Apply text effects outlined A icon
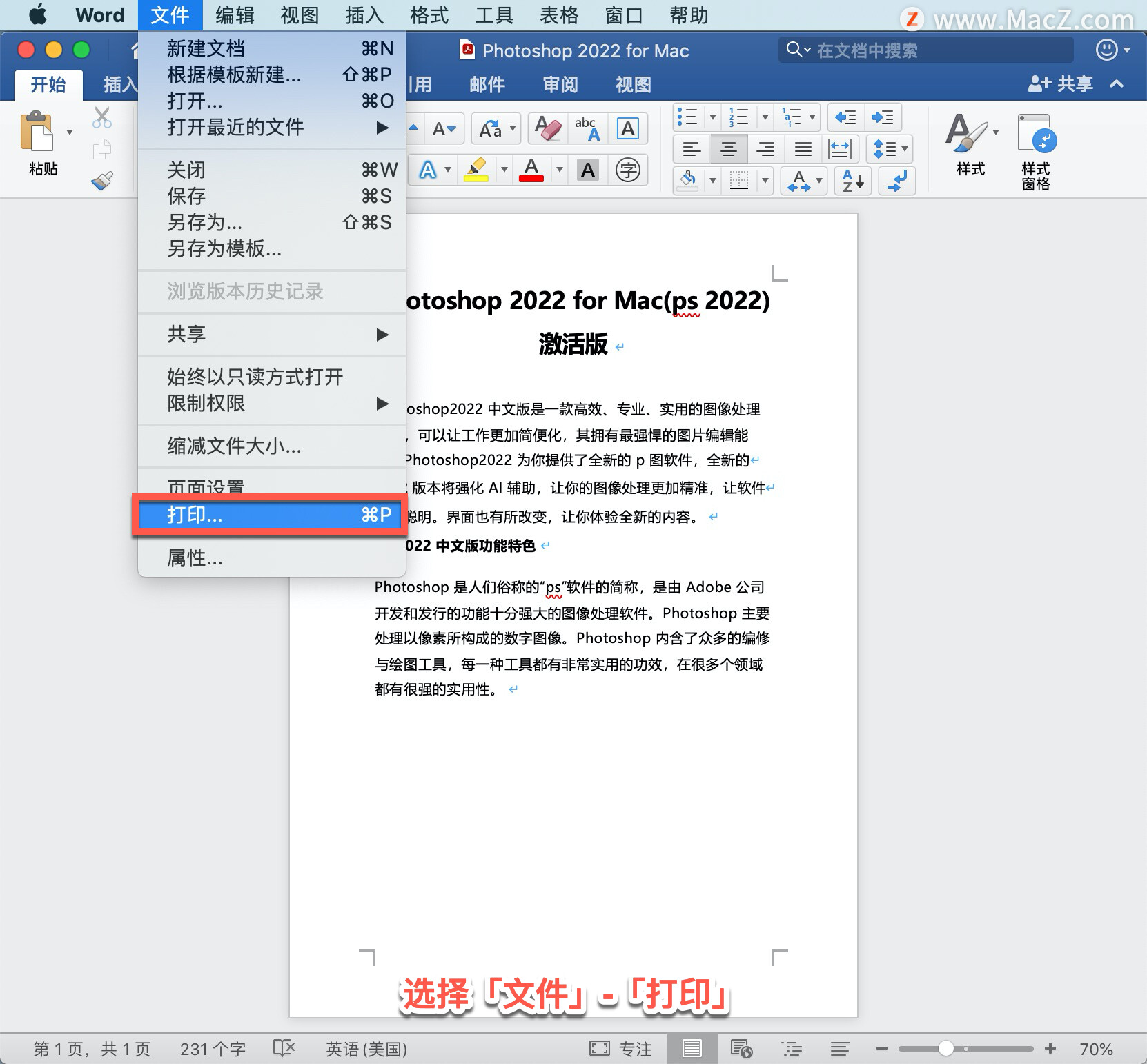This screenshot has width=1147, height=1064. (x=428, y=170)
